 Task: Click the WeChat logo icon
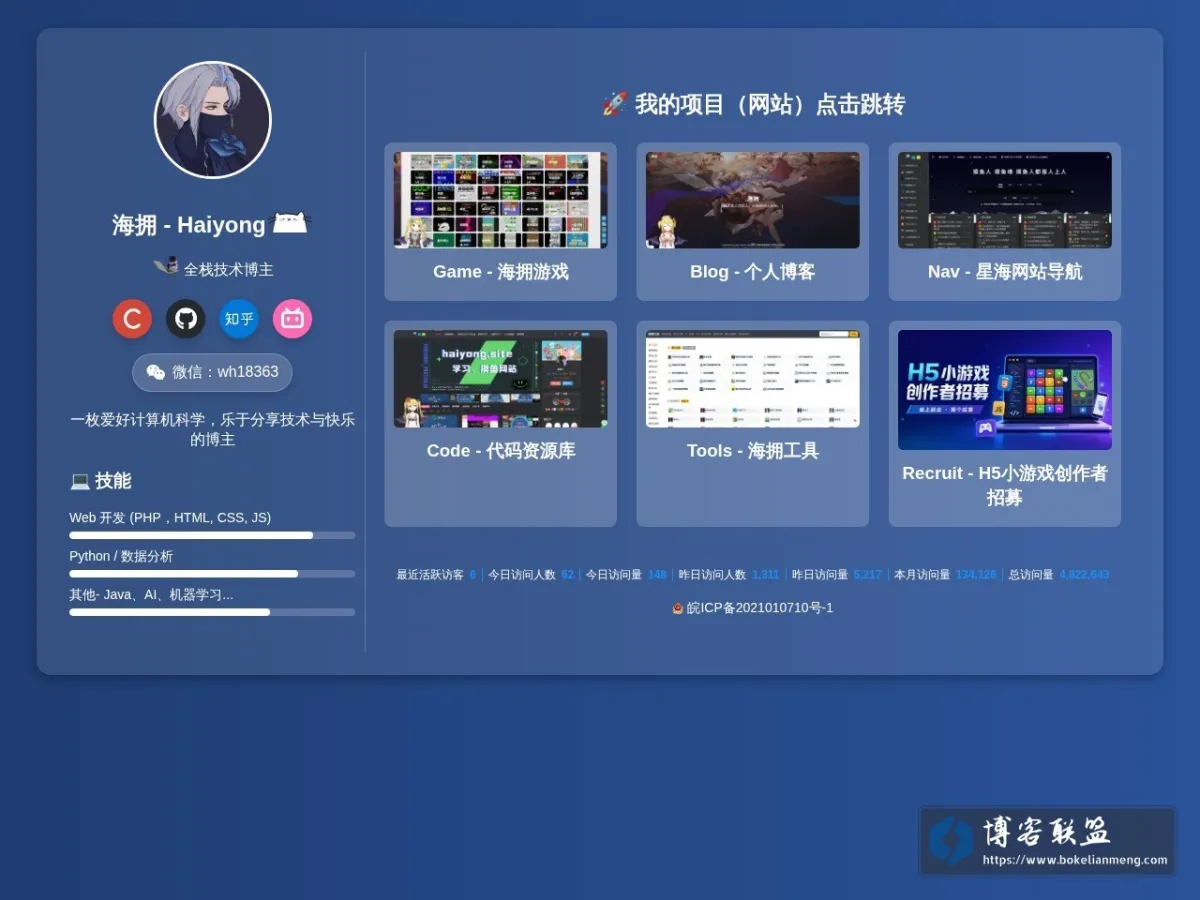pyautogui.click(x=156, y=372)
